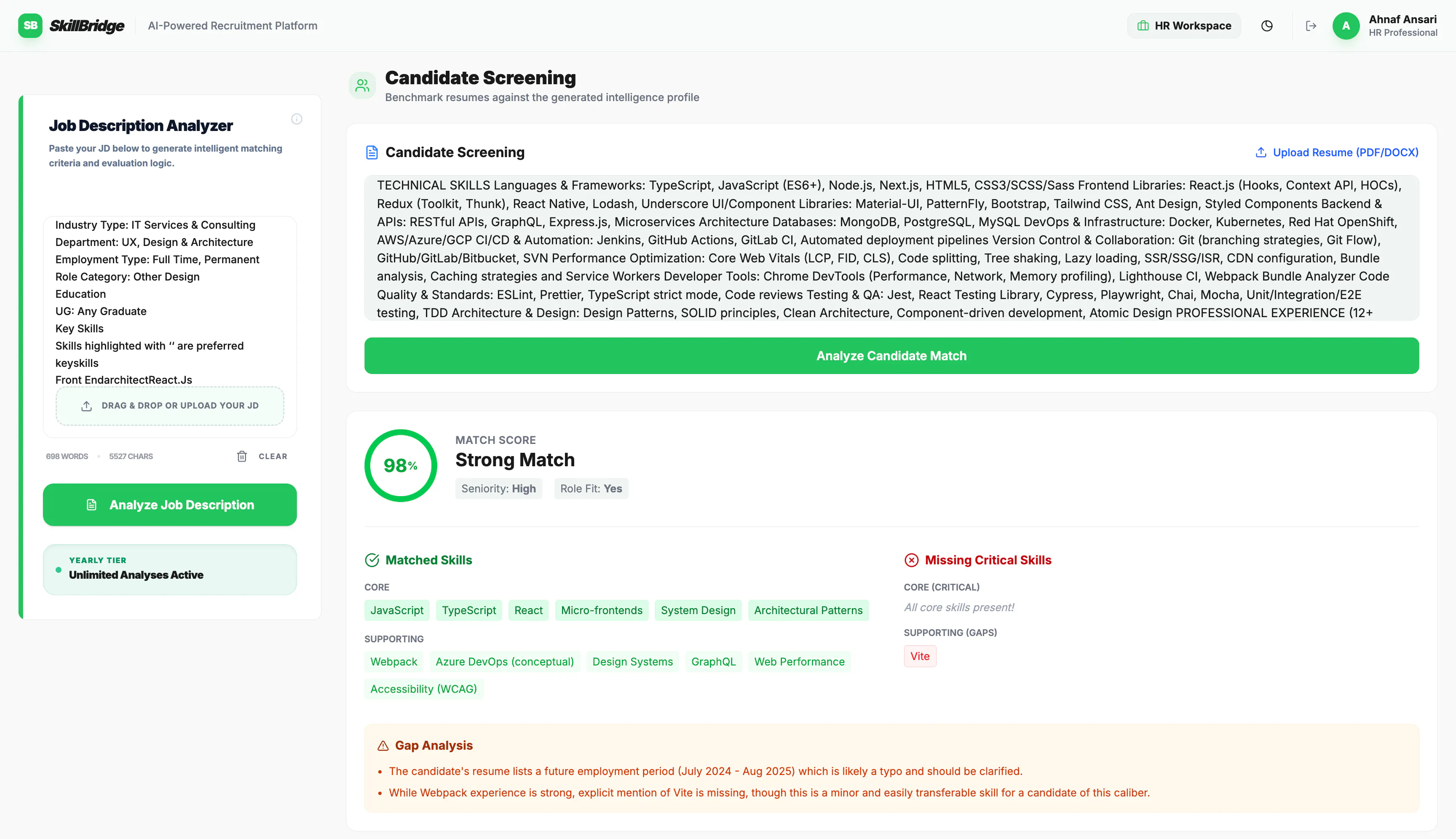Image resolution: width=1456 pixels, height=839 pixels.
Task: Click the Yearly Tier Unlimited Analyses Active banner
Action: [169, 569]
